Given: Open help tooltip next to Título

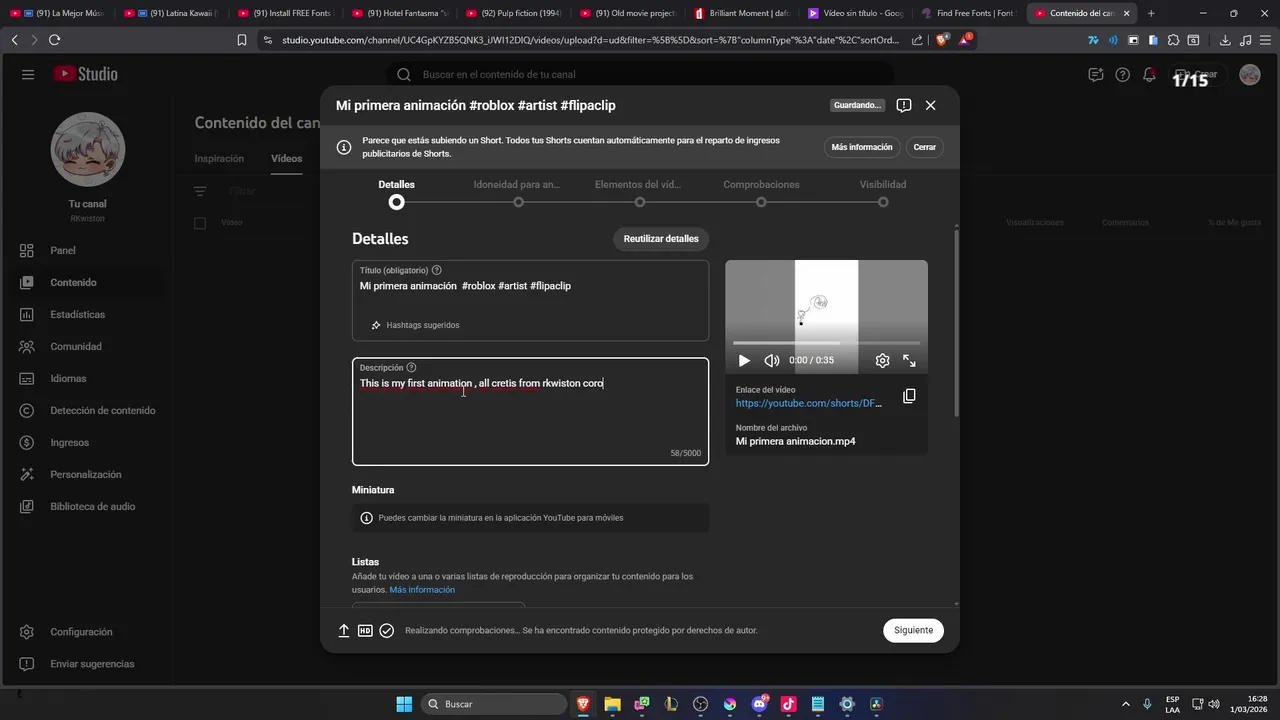Looking at the screenshot, I should [x=437, y=270].
